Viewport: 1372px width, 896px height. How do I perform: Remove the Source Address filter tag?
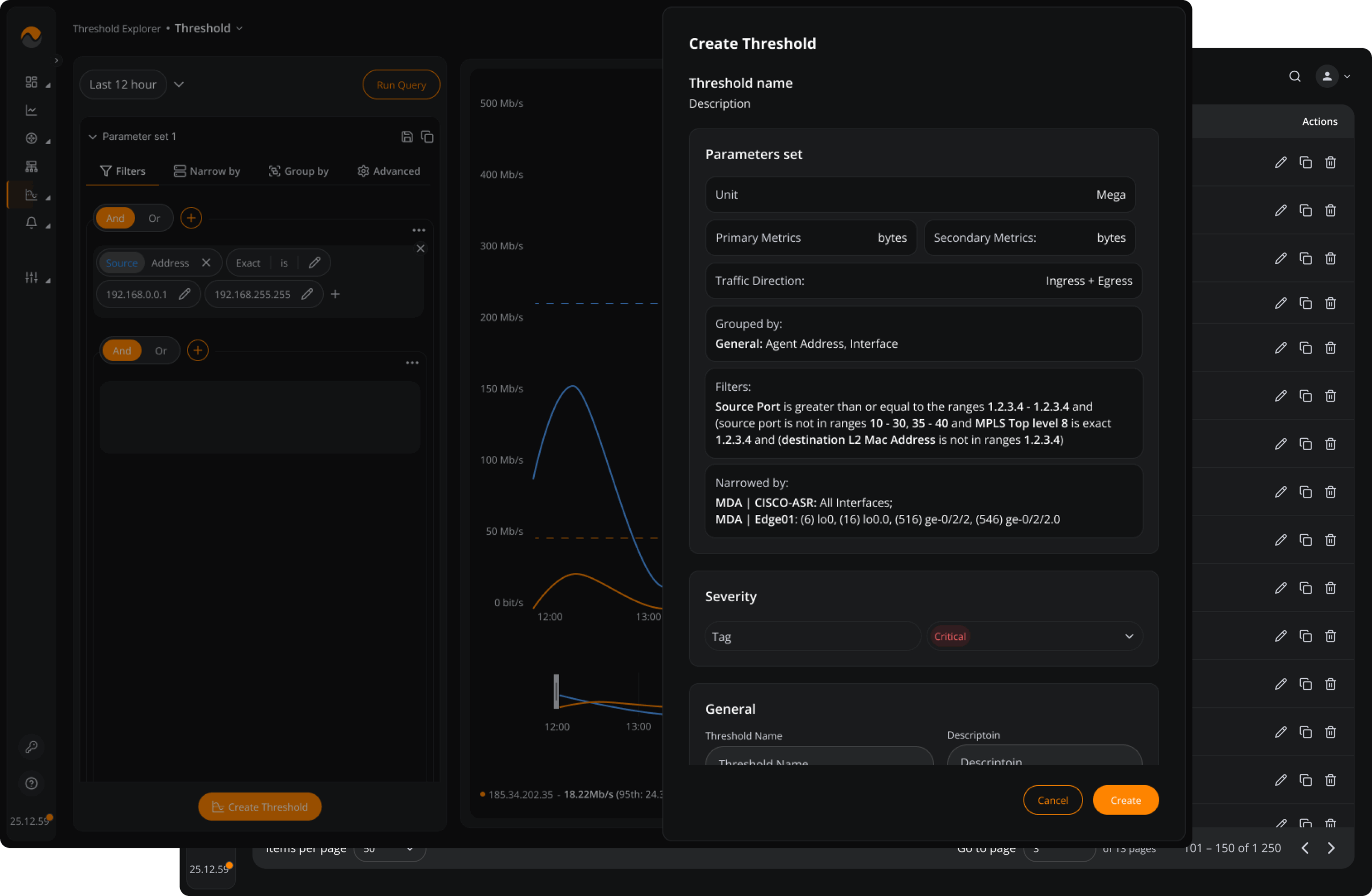206,263
